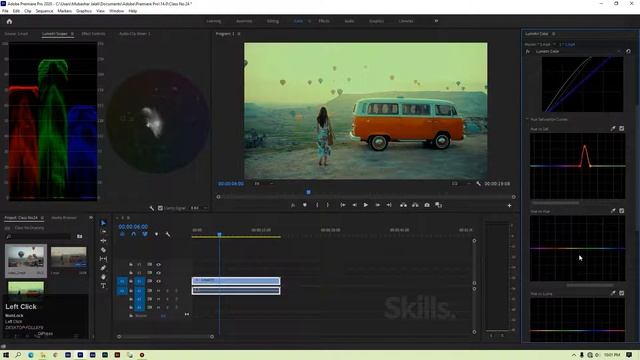Image resolution: width=640 pixels, height=360 pixels.
Task: Pick Hue vs Sat eyedropper
Action: pyautogui.click(x=613, y=129)
